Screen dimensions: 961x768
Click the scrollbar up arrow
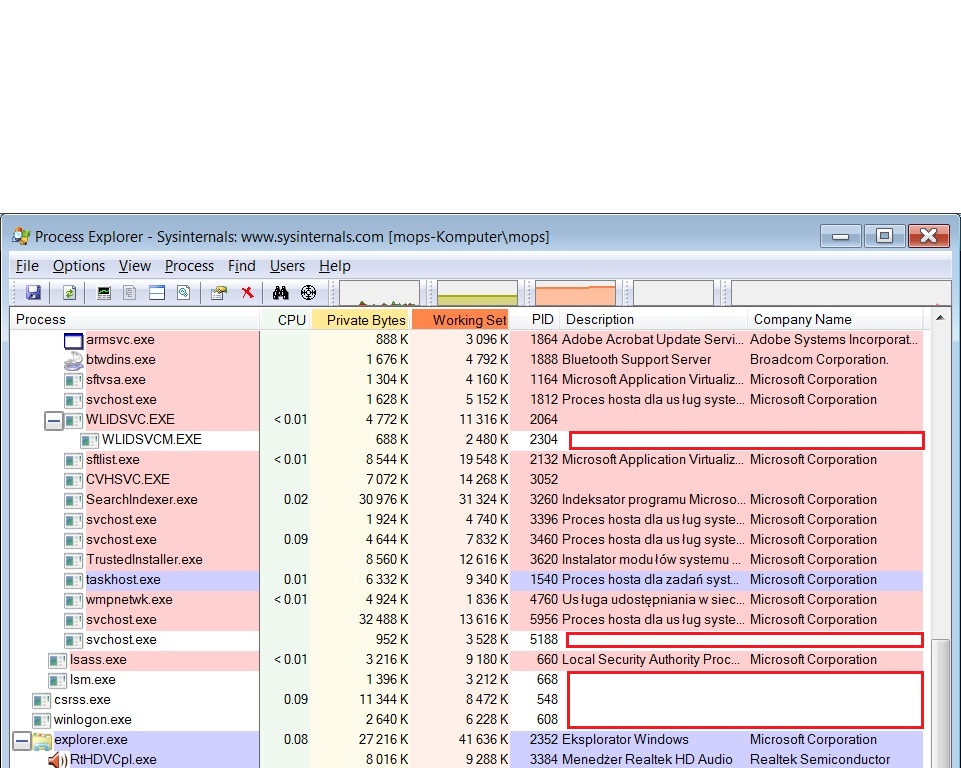pos(940,318)
